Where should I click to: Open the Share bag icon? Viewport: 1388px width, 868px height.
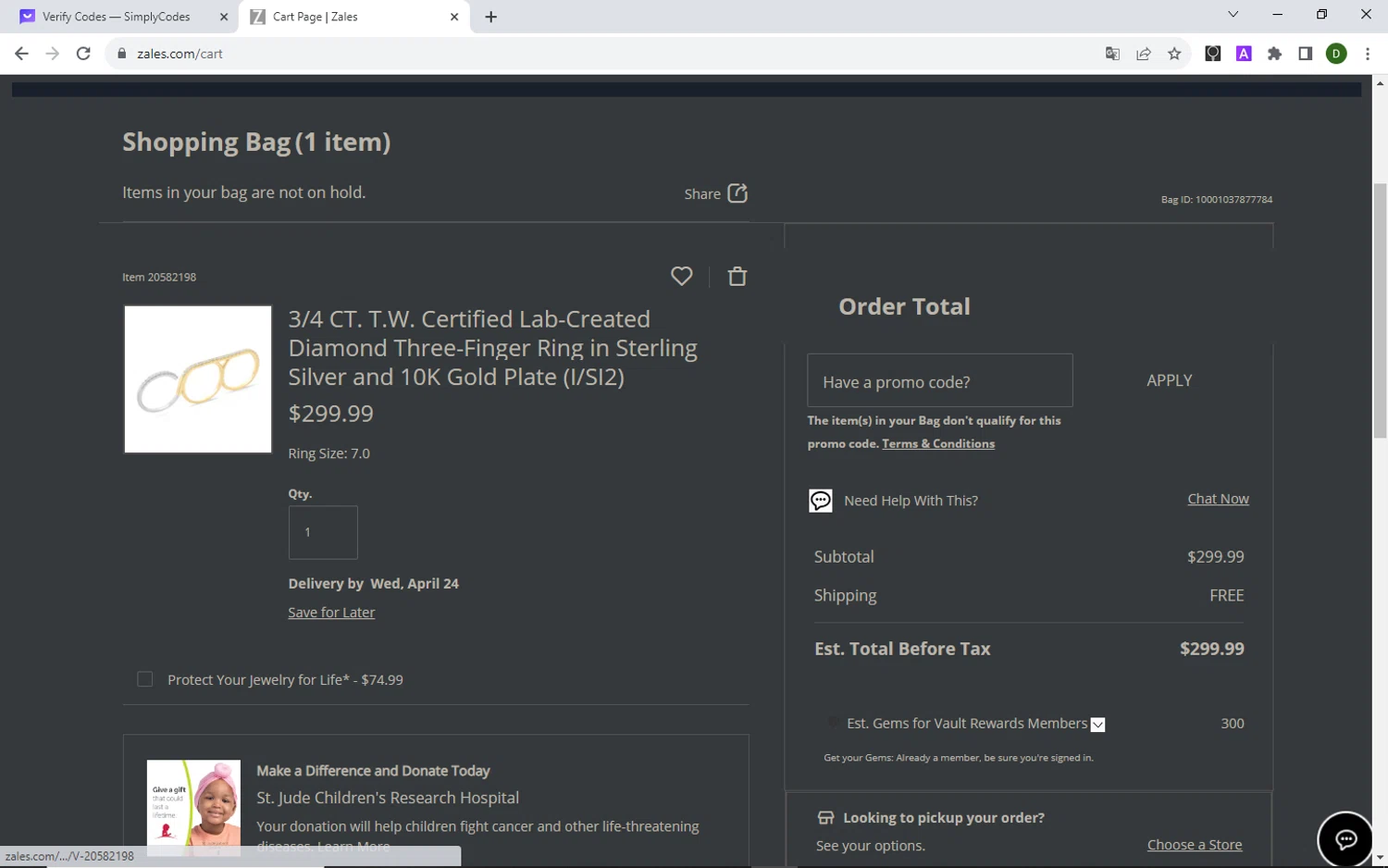point(737,193)
